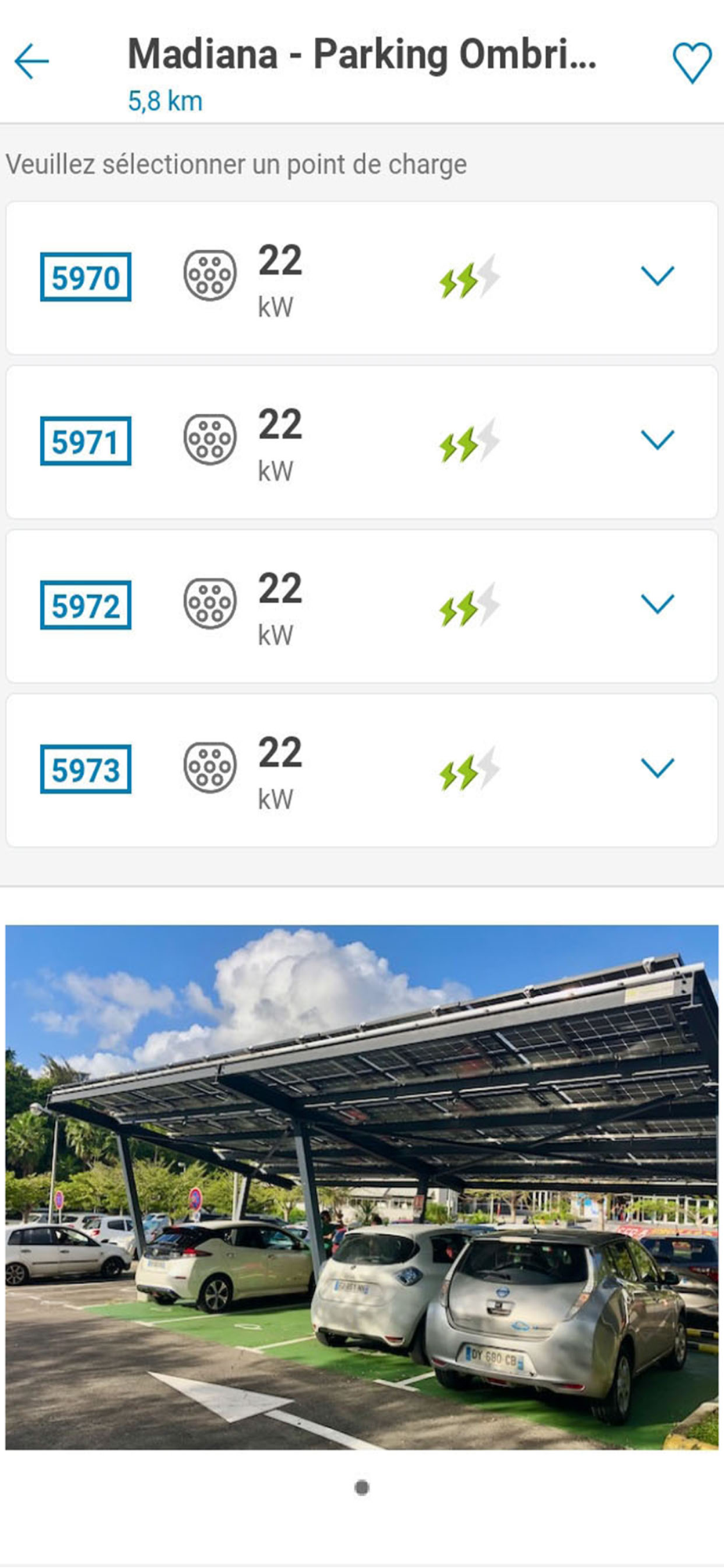Tap the charging speed bolts for 5973
This screenshot has height=1568, width=724.
point(469,768)
